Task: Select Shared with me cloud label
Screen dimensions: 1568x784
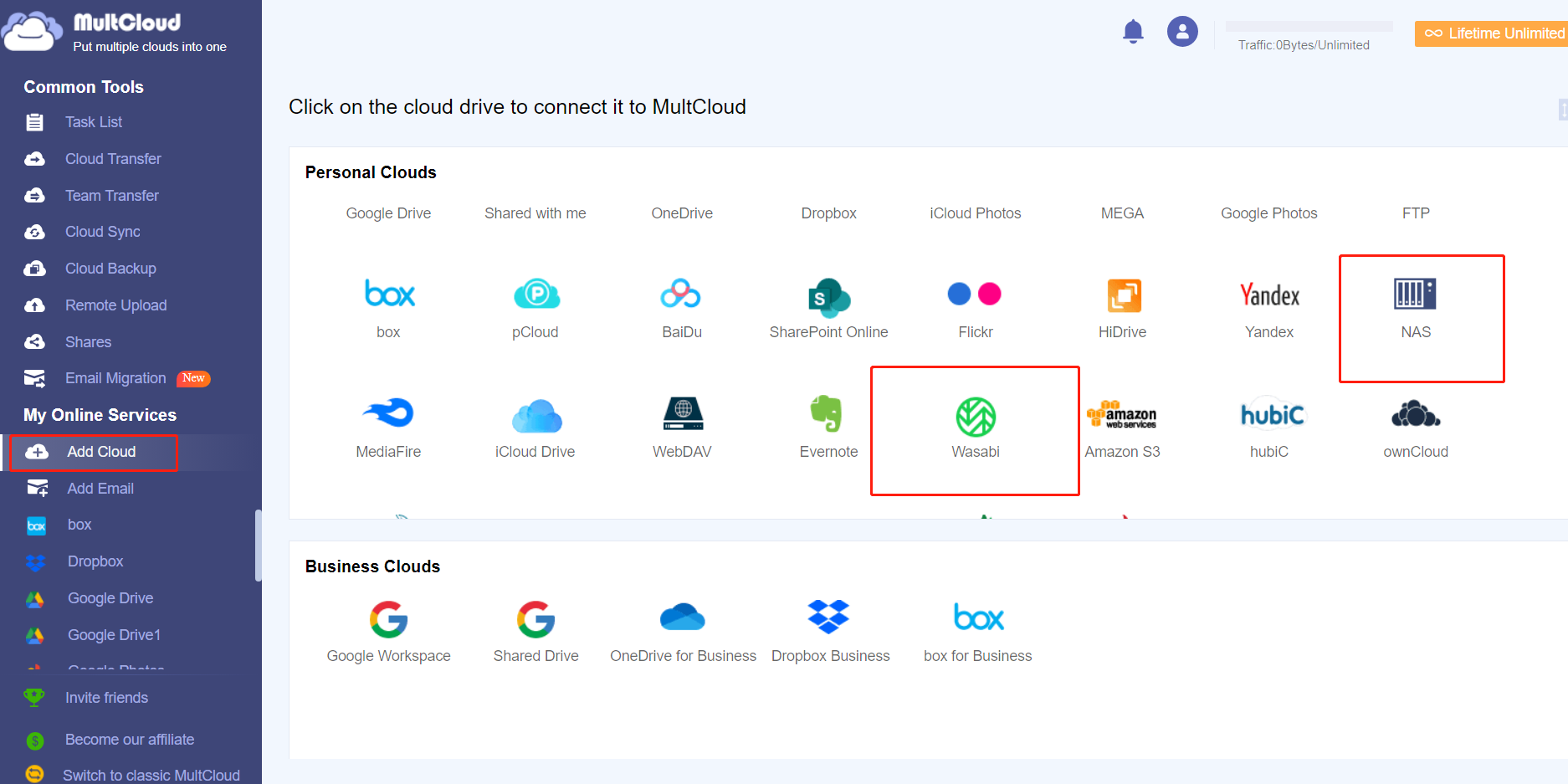Action: coord(535,213)
